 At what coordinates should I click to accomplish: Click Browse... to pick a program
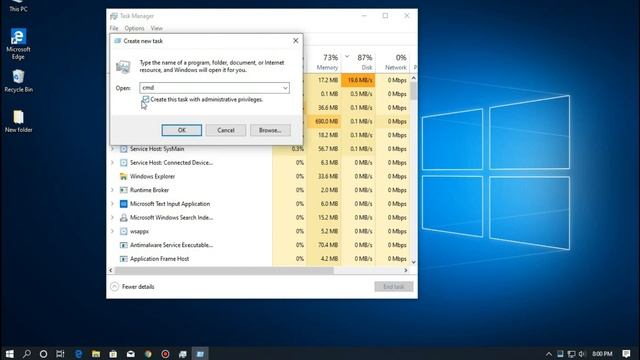270,130
